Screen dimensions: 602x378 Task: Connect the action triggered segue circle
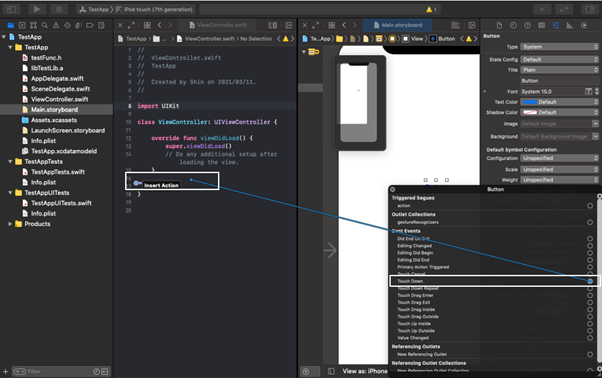tap(590, 206)
